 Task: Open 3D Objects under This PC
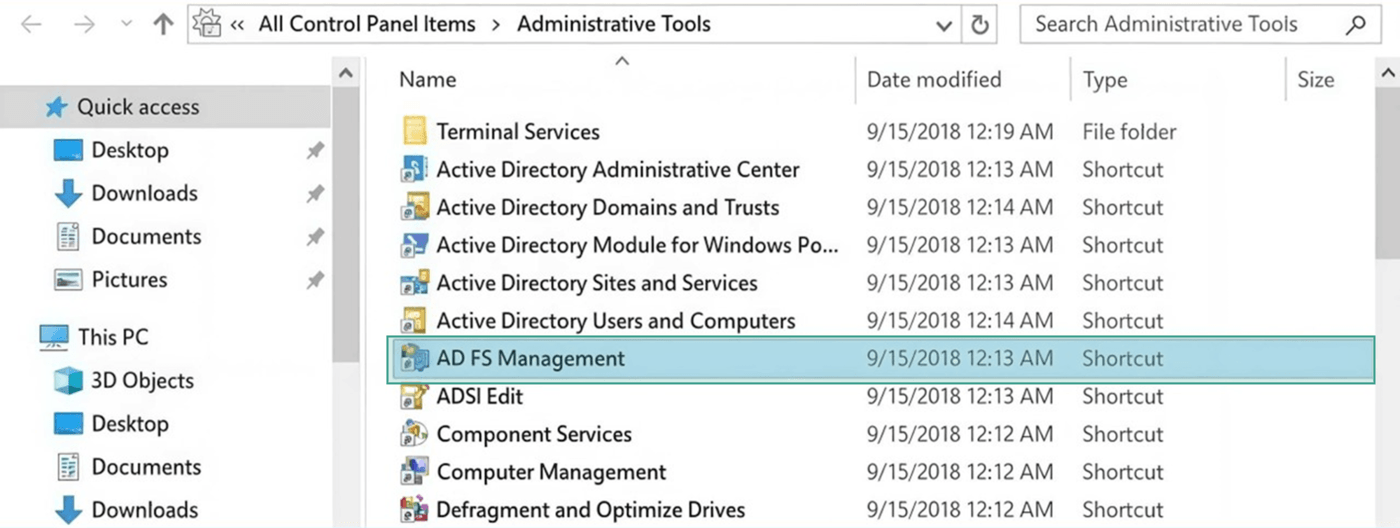[x=142, y=381]
